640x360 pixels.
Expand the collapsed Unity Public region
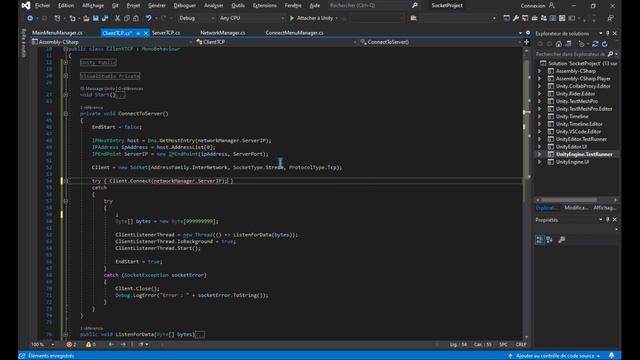click(66, 62)
